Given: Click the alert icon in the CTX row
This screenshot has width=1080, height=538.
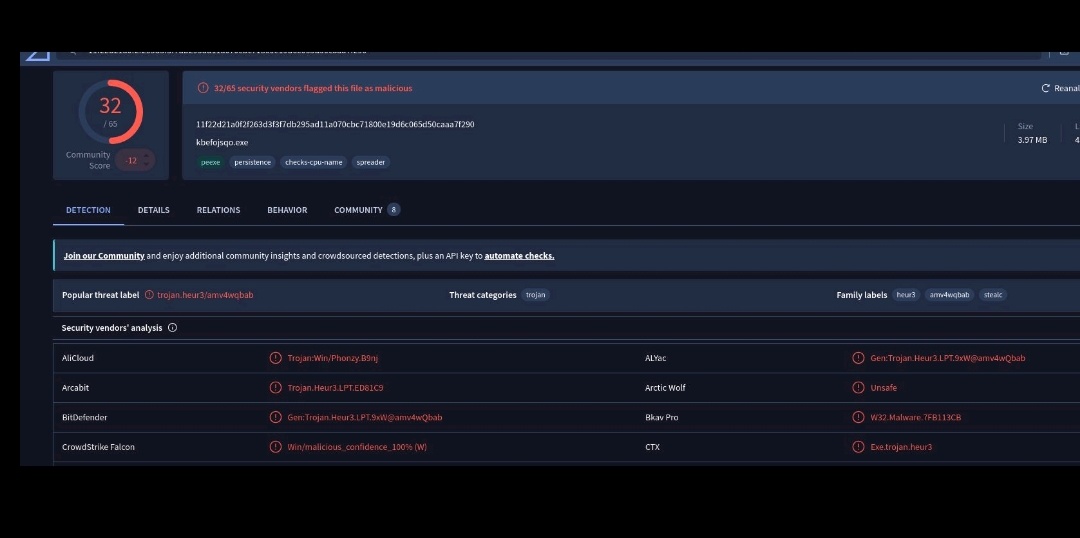Looking at the screenshot, I should click(858, 446).
